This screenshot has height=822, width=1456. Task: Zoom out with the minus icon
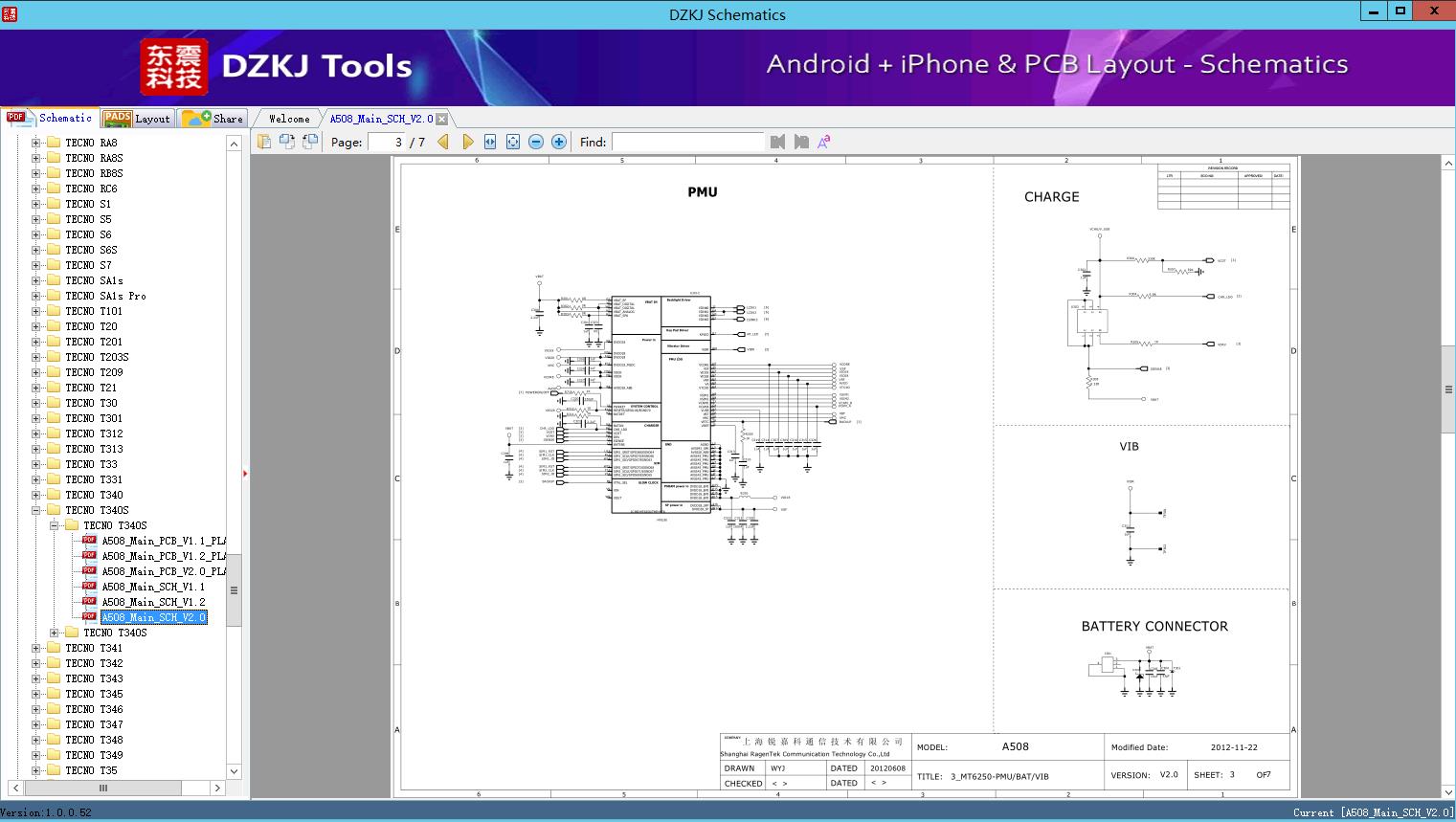point(536,142)
